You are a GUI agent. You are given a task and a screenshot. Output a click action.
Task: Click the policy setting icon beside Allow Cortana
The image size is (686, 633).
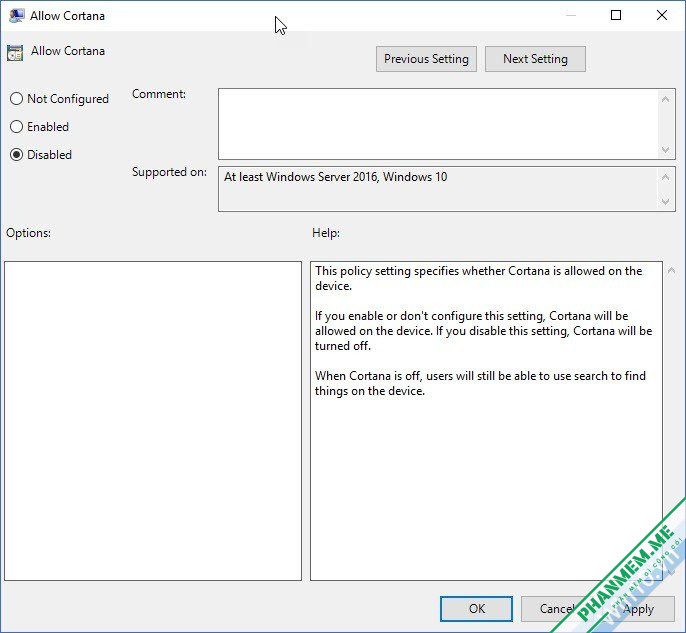[x=15, y=53]
